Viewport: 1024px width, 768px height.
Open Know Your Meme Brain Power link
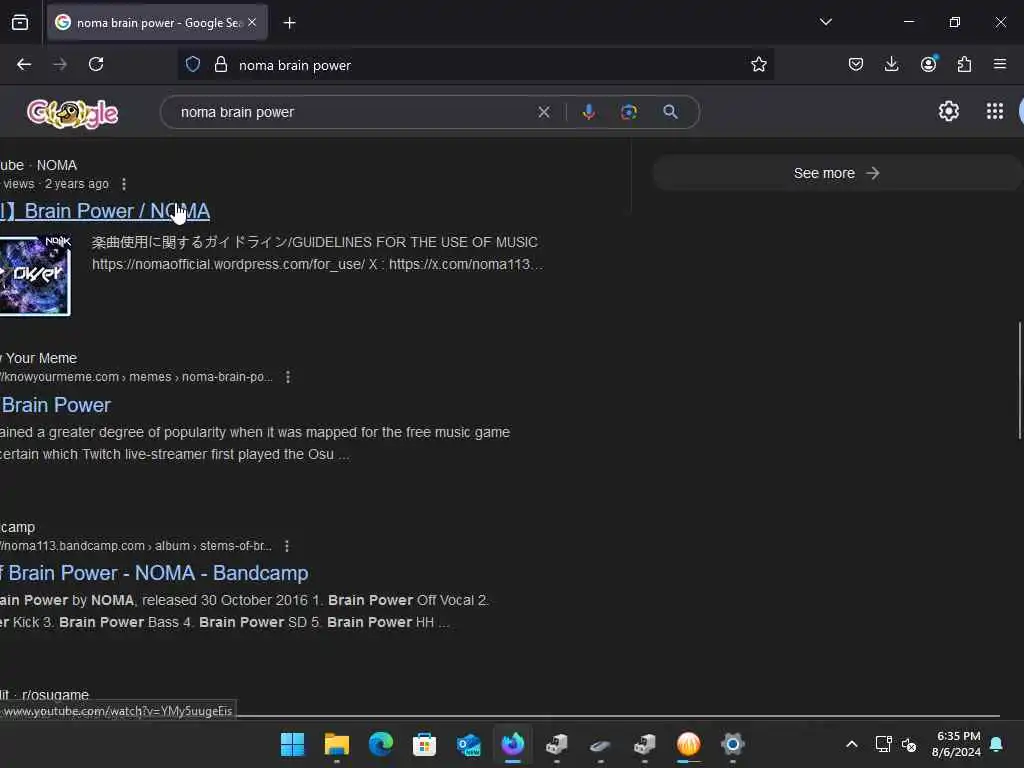(x=56, y=405)
